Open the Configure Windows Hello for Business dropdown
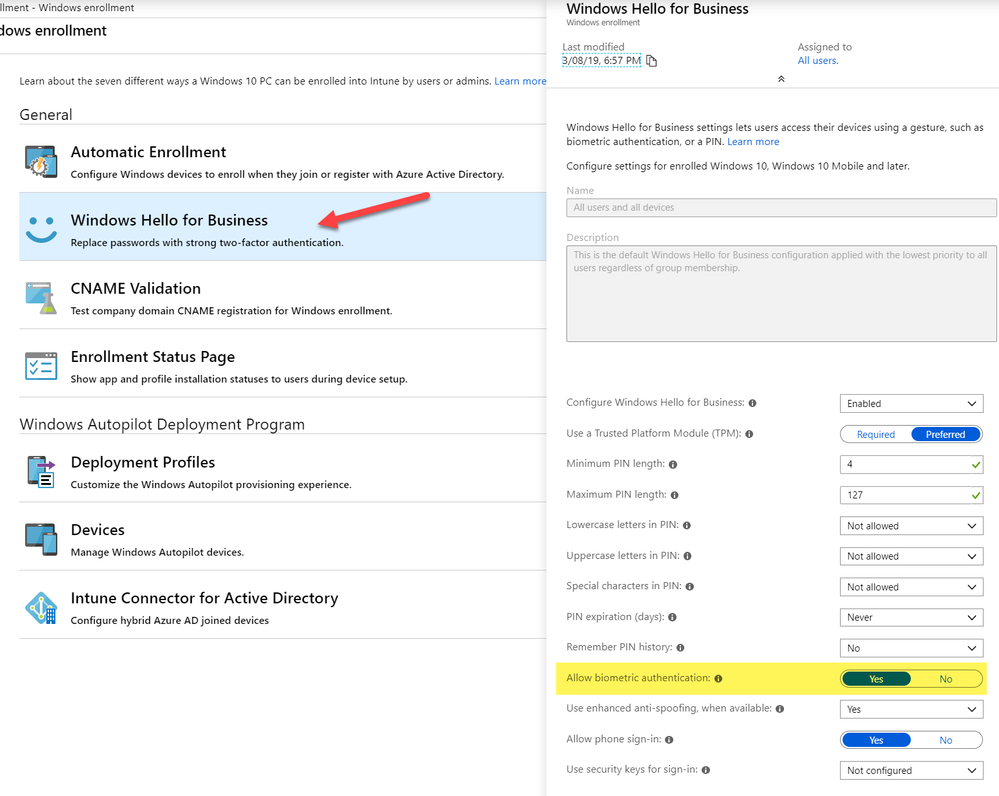999x796 pixels. (x=911, y=403)
